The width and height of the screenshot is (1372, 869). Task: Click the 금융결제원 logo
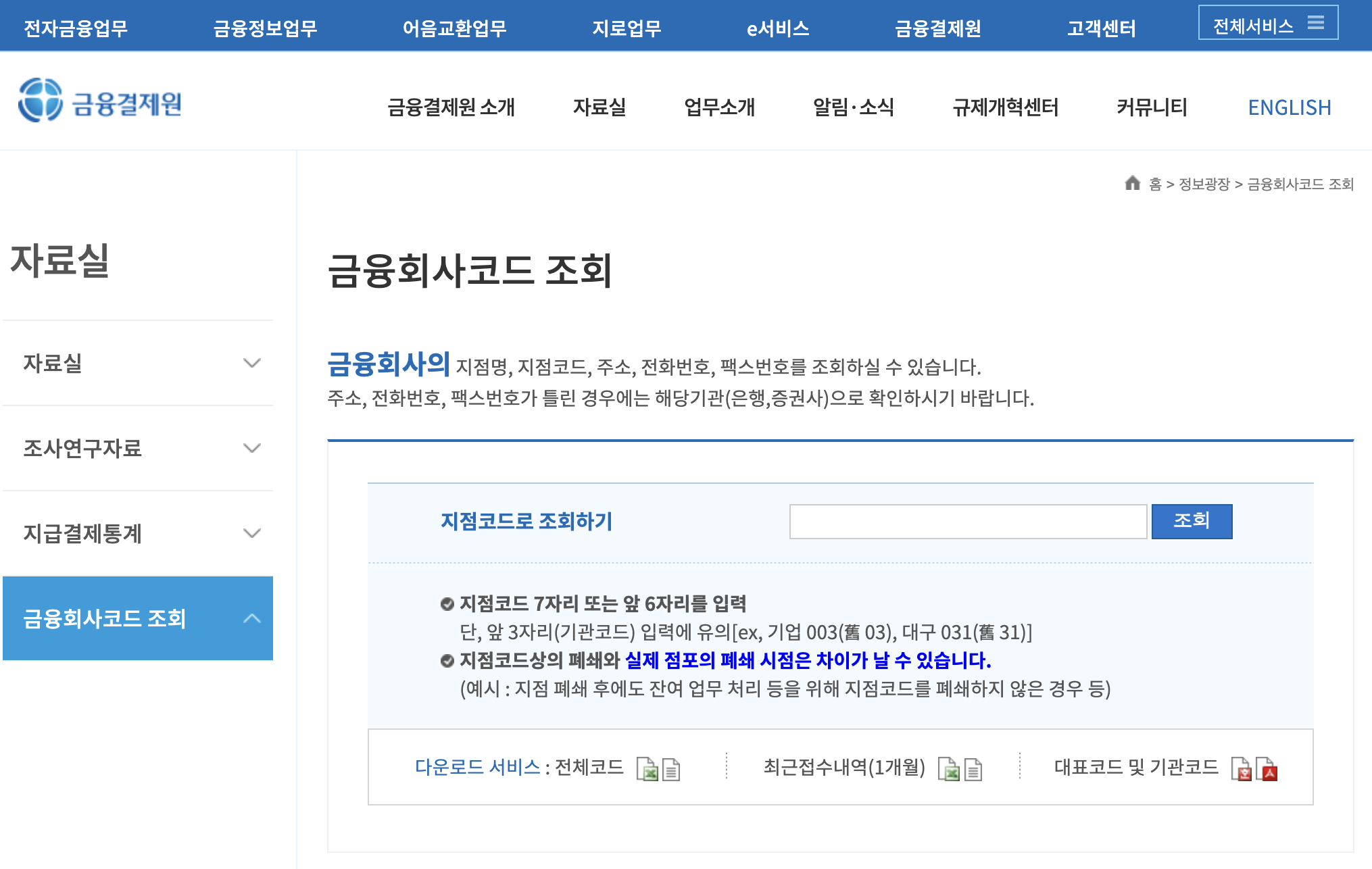pyautogui.click(x=100, y=101)
